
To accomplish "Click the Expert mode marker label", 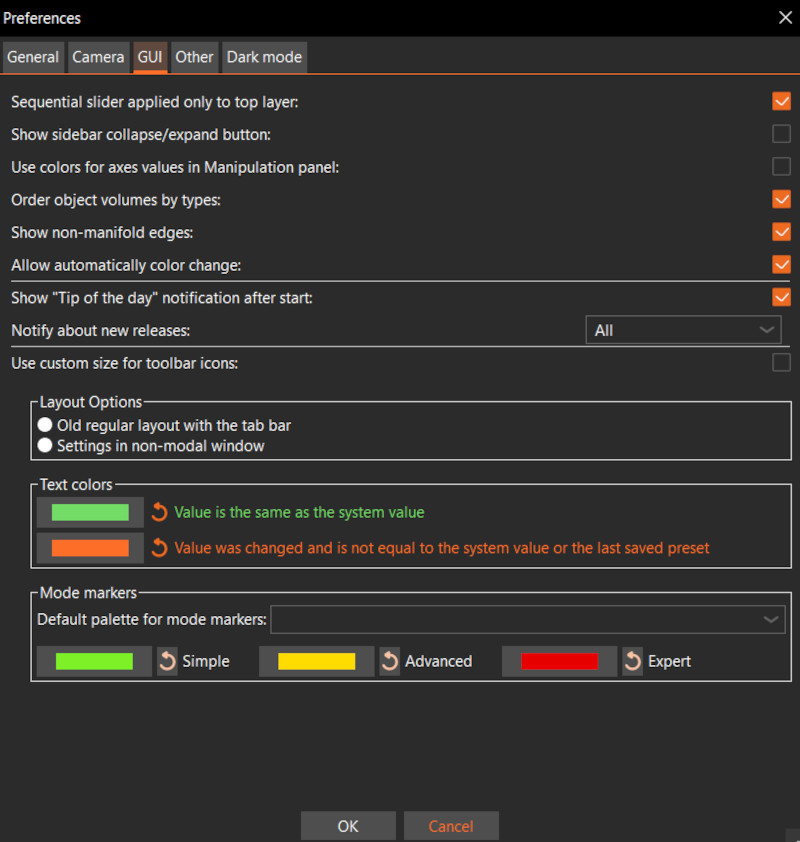I will pyautogui.click(x=670, y=661).
